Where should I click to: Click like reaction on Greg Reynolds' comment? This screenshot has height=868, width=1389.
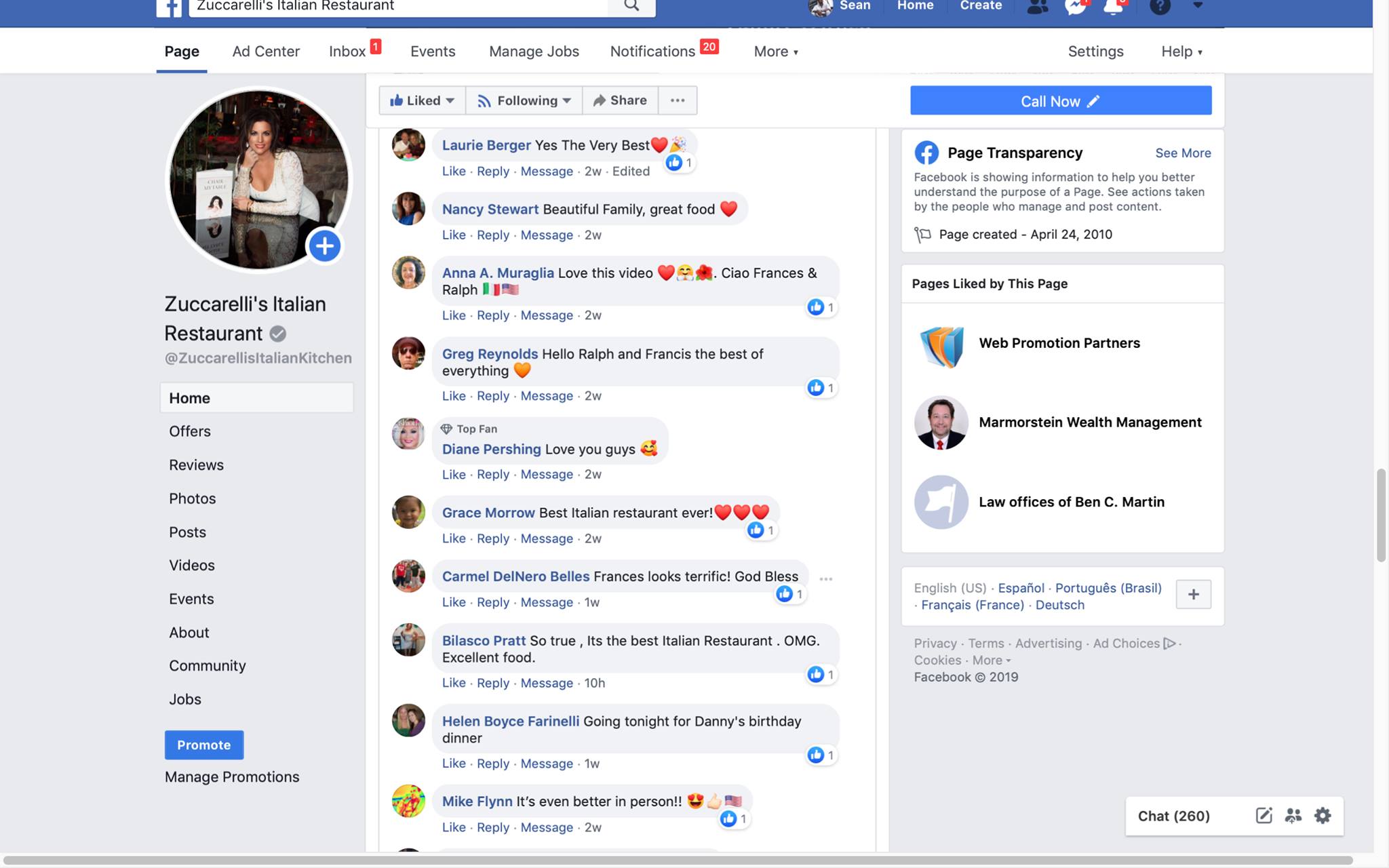(x=821, y=387)
